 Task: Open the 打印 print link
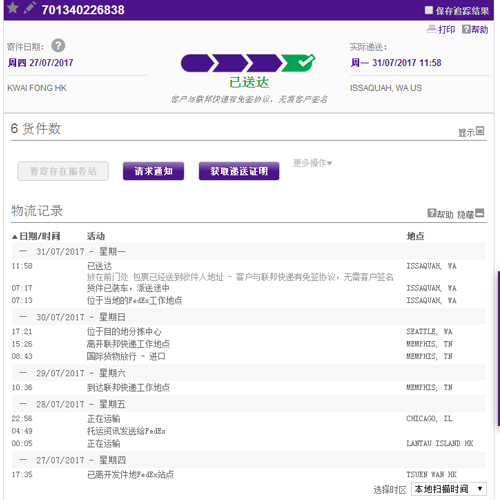446,30
